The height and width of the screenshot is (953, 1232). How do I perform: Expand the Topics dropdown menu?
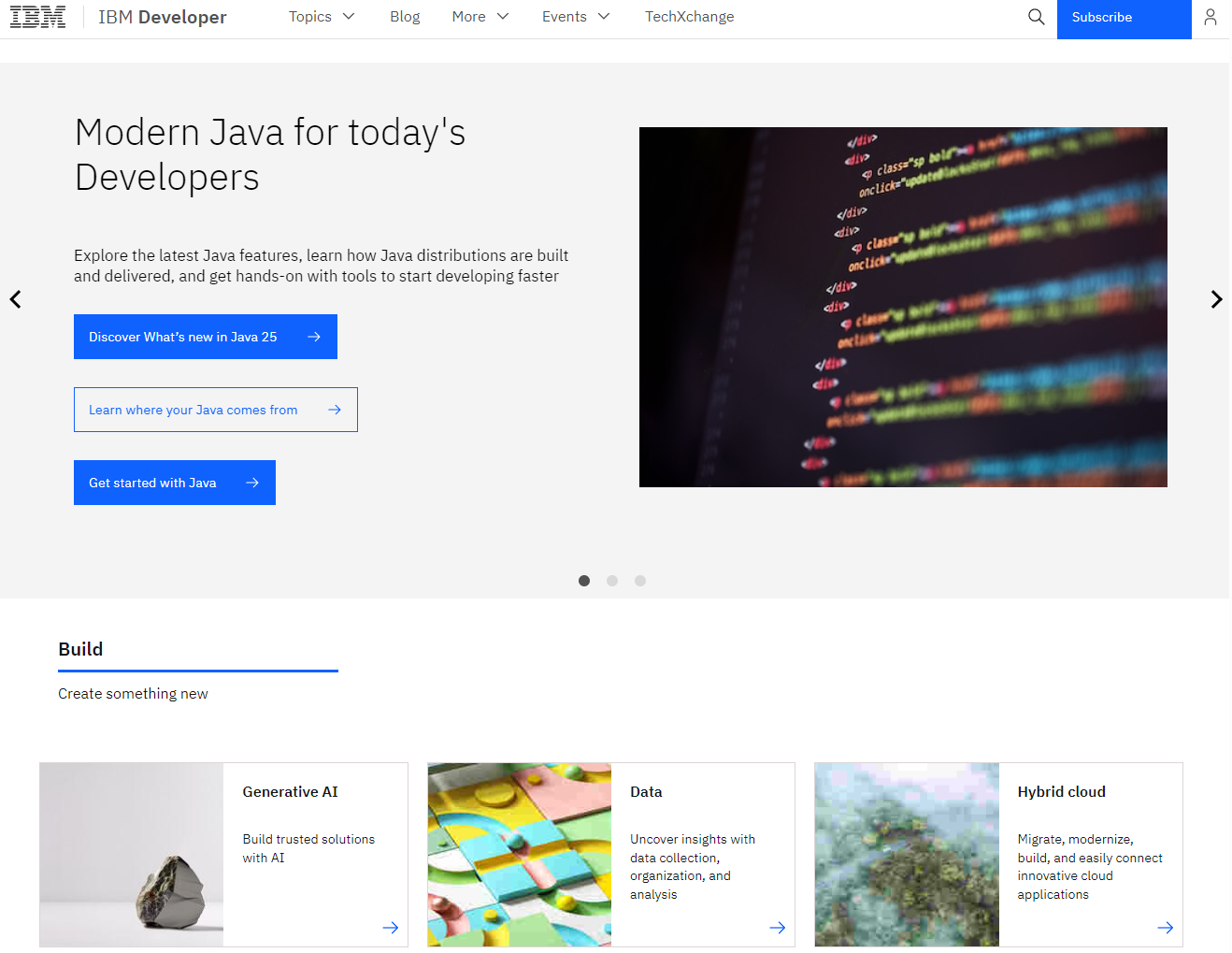pyautogui.click(x=322, y=17)
